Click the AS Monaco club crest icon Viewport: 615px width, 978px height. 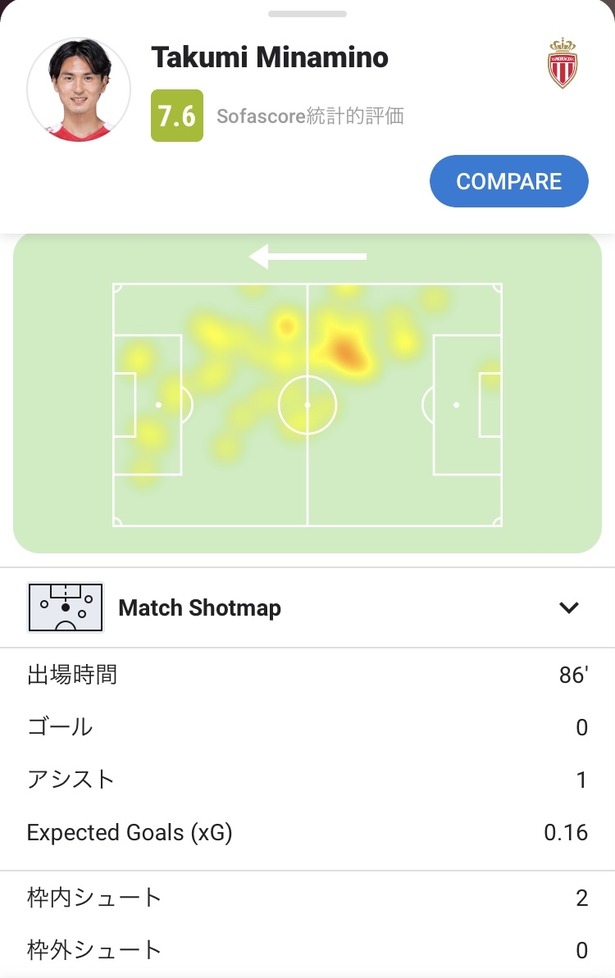pos(562,63)
